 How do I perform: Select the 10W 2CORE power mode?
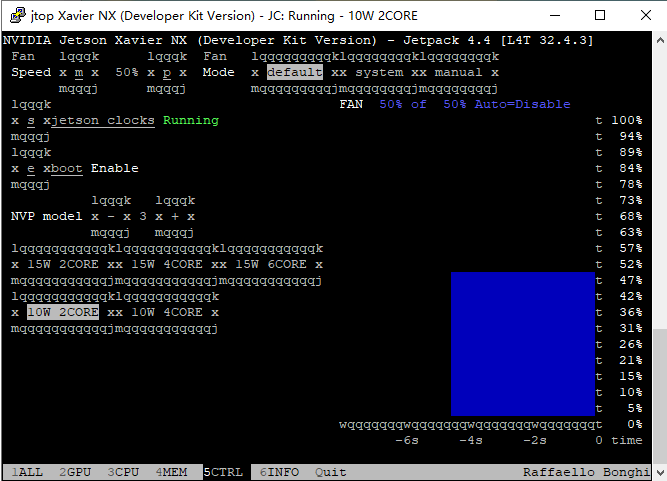63,312
